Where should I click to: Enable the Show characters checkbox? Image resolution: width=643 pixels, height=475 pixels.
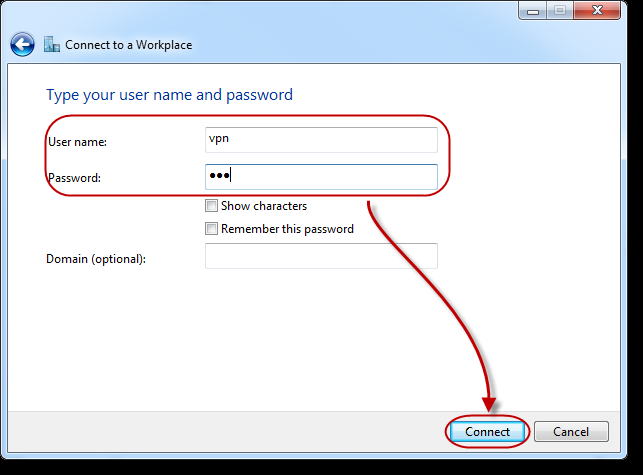tap(211, 206)
